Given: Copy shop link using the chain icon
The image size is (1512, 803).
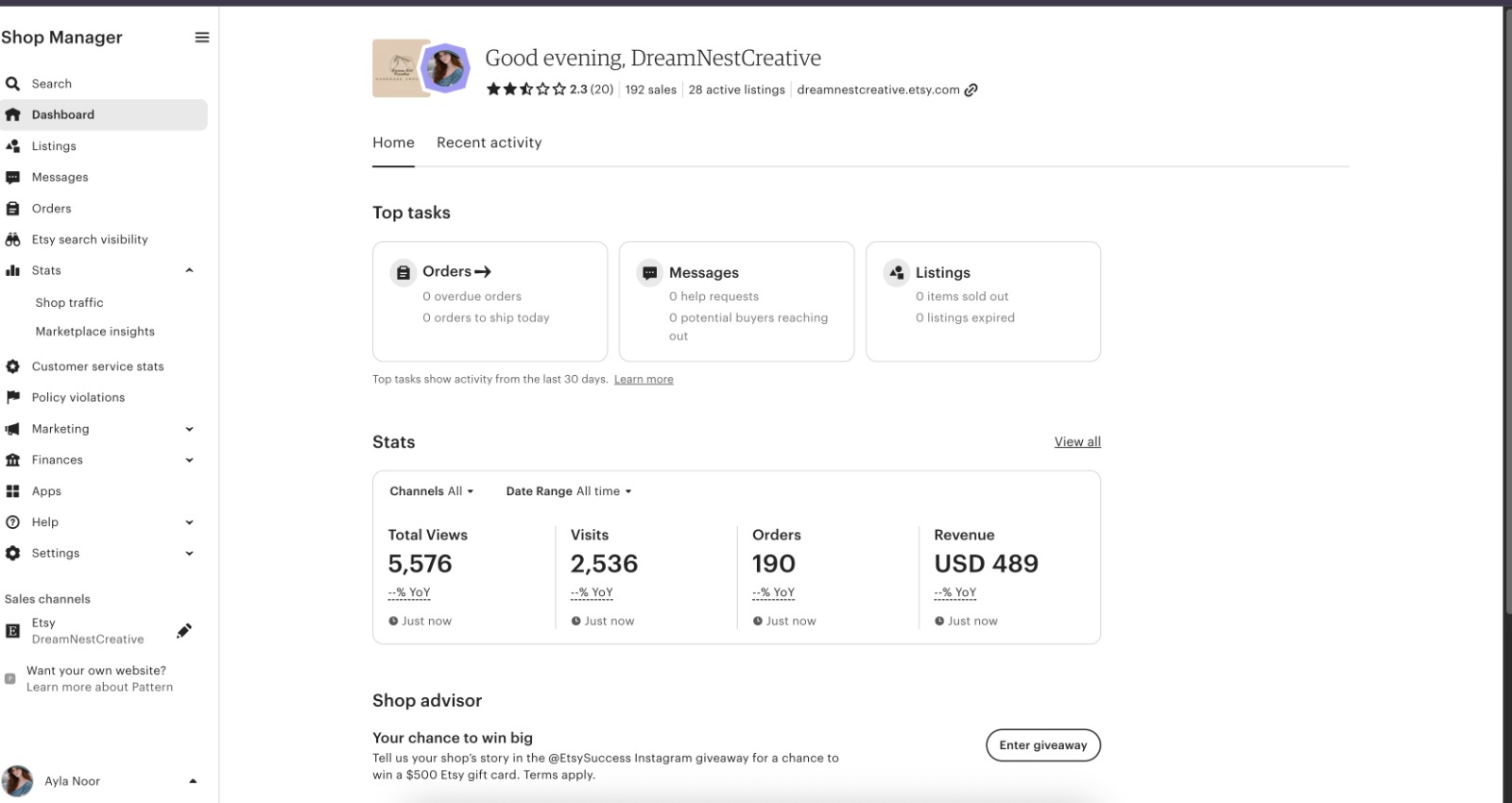Looking at the screenshot, I should [x=971, y=90].
